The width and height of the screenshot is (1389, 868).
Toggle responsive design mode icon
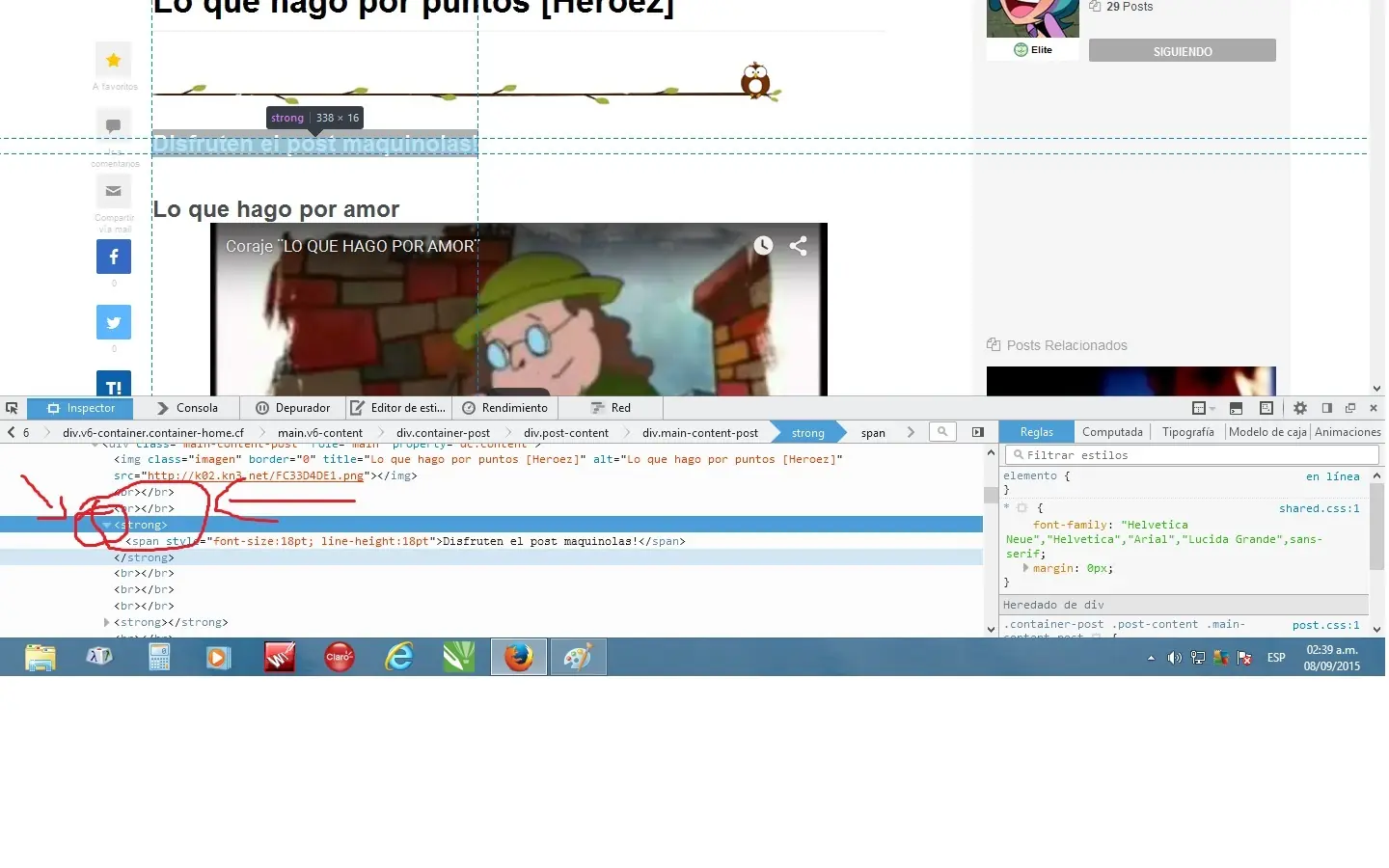pos(1266,408)
